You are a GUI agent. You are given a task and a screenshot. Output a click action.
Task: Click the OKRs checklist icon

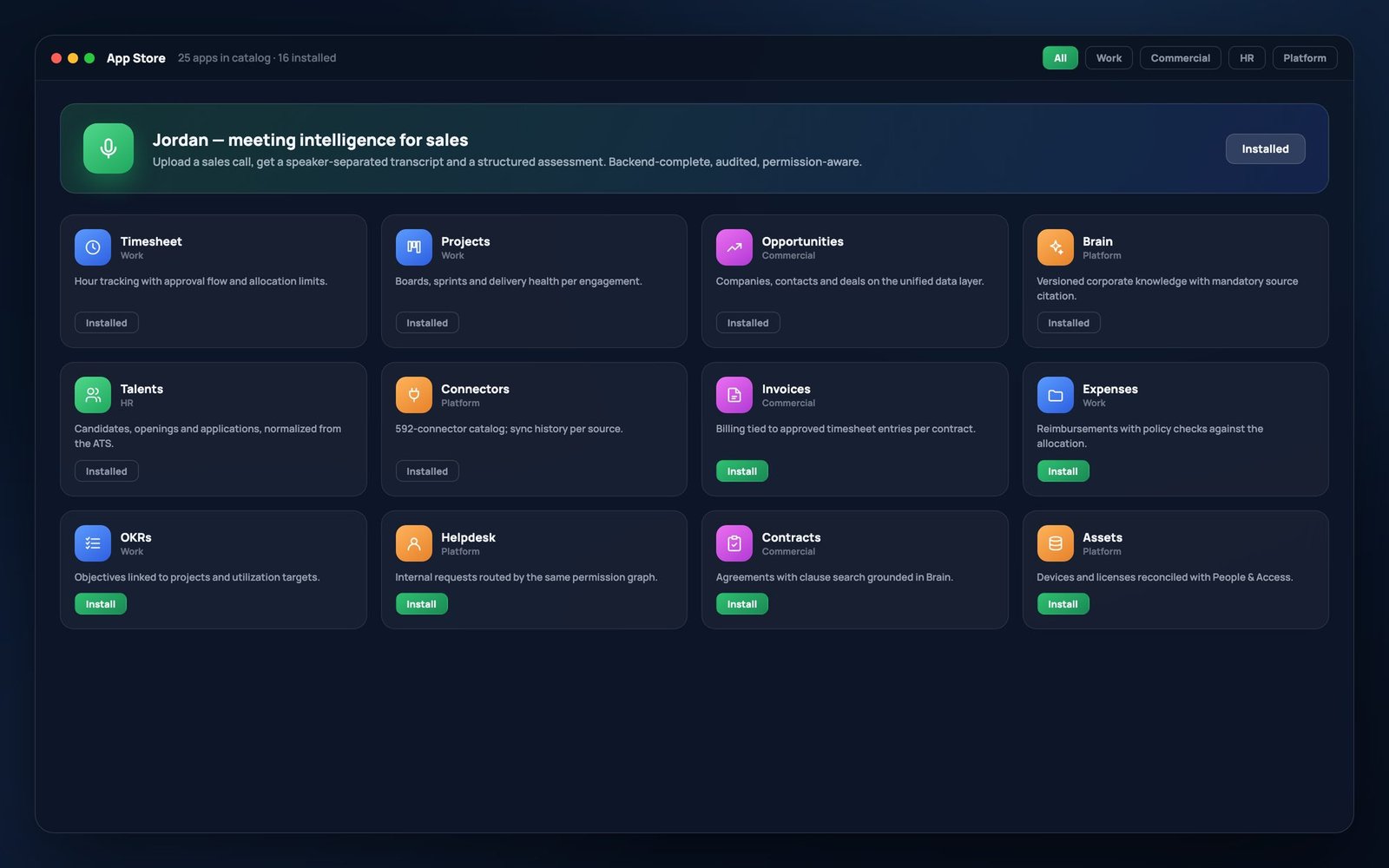[93, 543]
